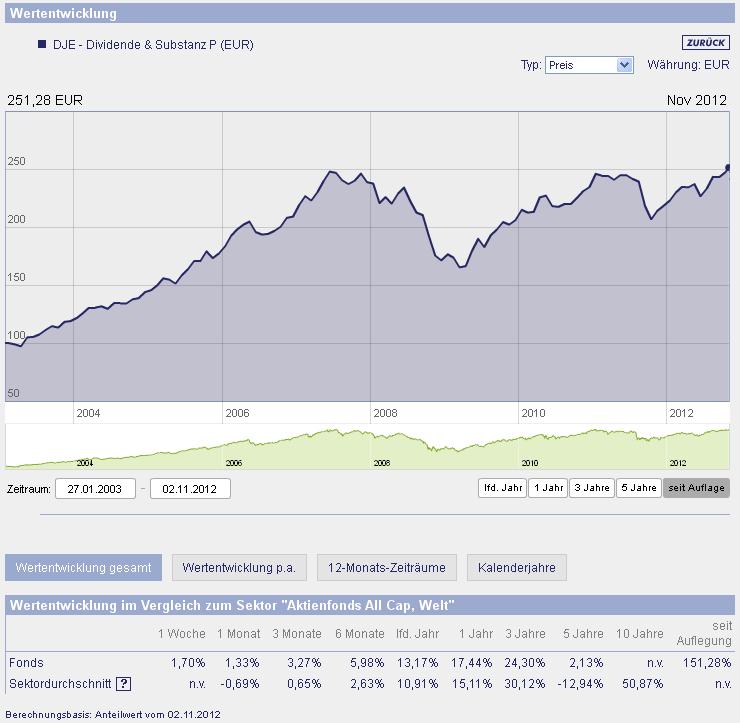
Task: Click the lfd. Jahr column header in table
Action: coord(418,633)
